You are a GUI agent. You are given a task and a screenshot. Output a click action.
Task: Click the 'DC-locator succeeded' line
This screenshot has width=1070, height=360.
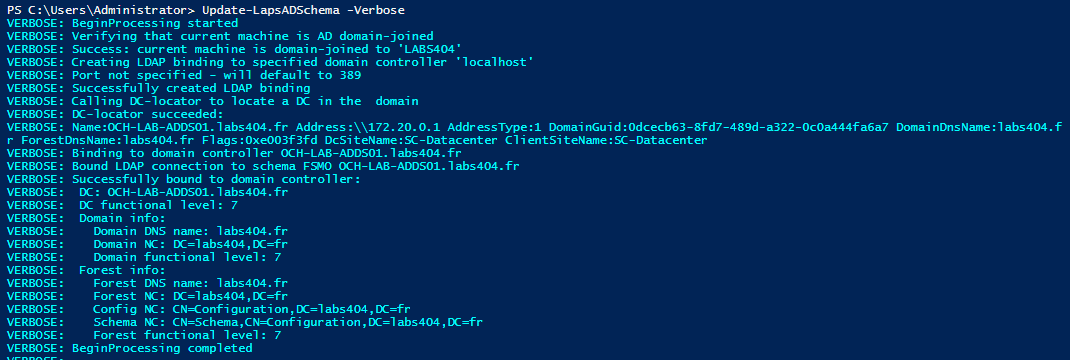[115, 114]
